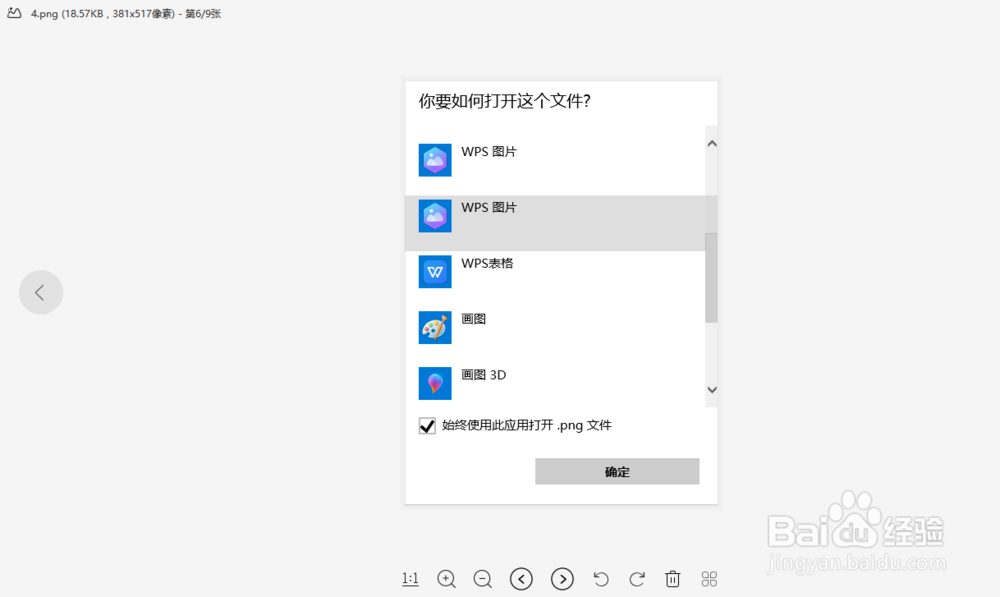Choose WPS表格 from the app list
The width and height of the screenshot is (1000, 597).
click(x=555, y=279)
